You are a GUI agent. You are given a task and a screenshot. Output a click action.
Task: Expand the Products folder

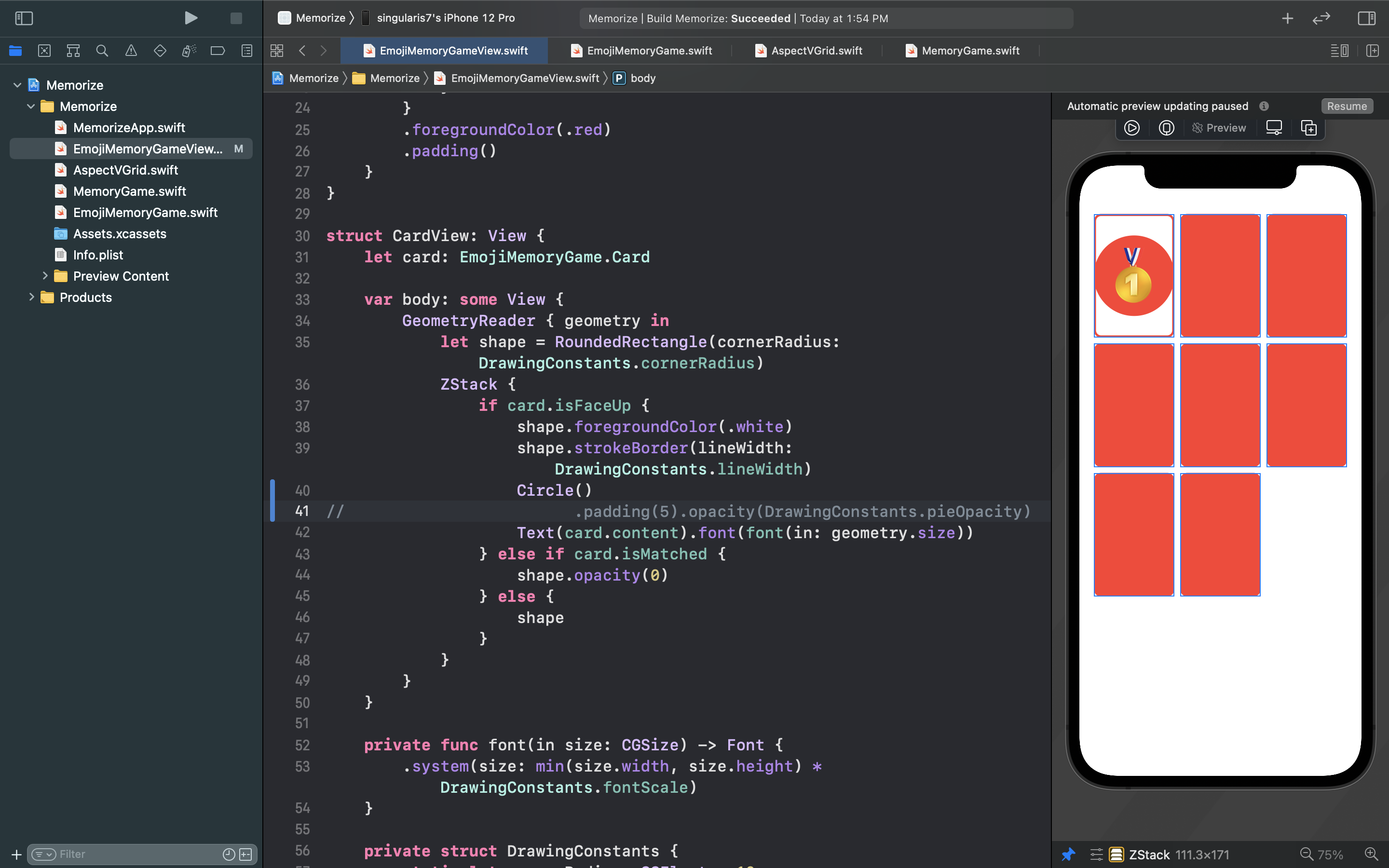click(x=31, y=298)
